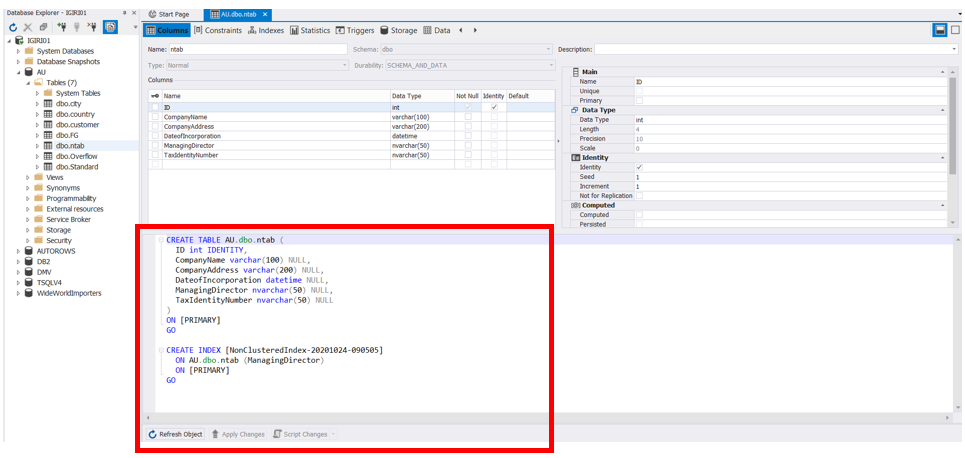Select the dbo.country table
Viewport: 965px width, 458px height.
click(74, 114)
